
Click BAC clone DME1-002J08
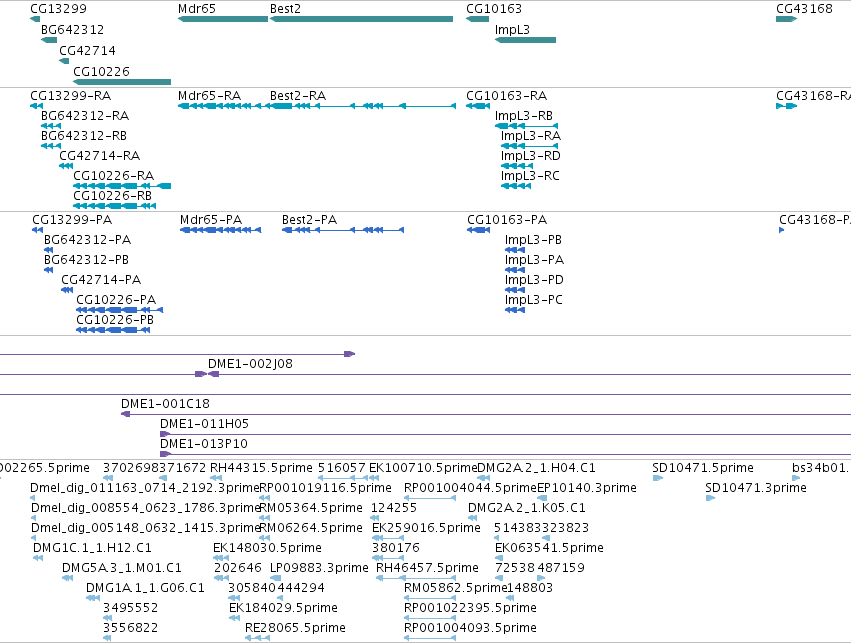(x=529, y=374)
